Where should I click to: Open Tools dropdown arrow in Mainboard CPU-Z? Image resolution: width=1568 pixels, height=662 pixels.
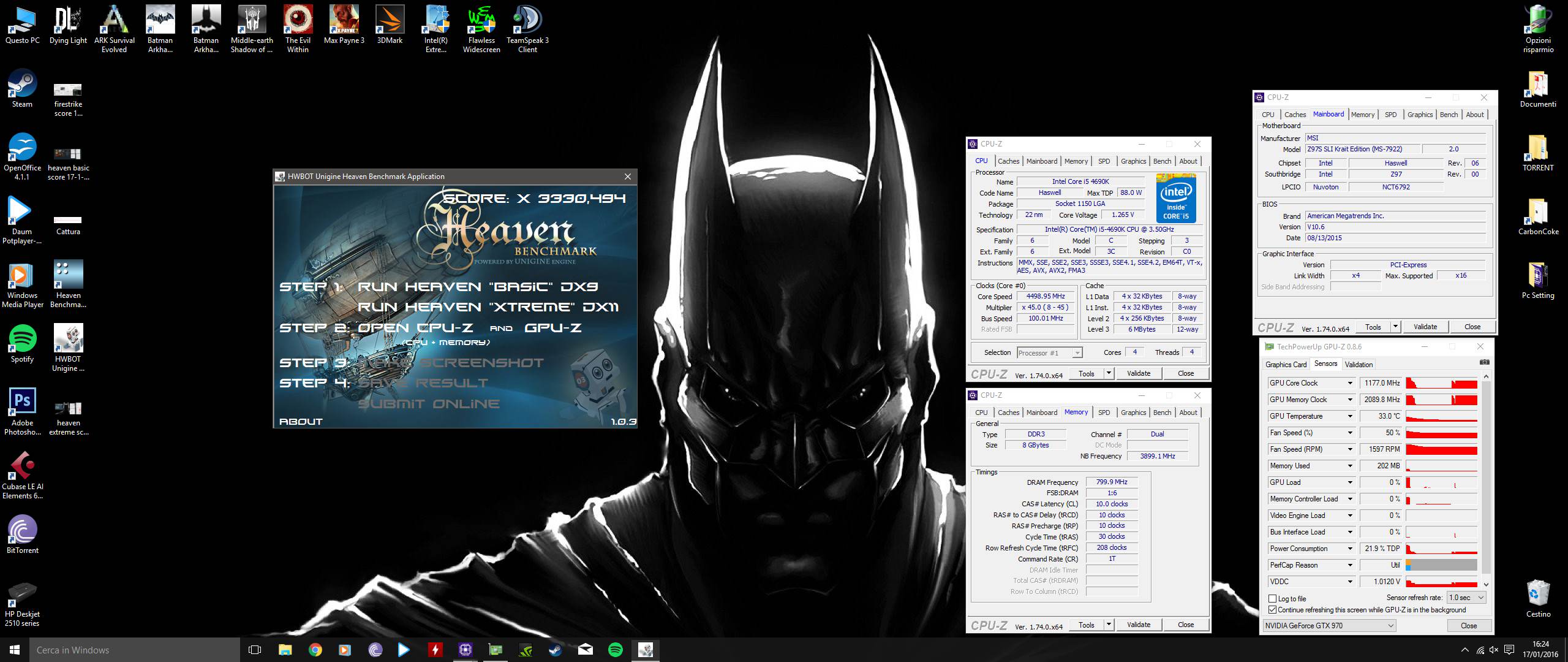(x=1395, y=327)
